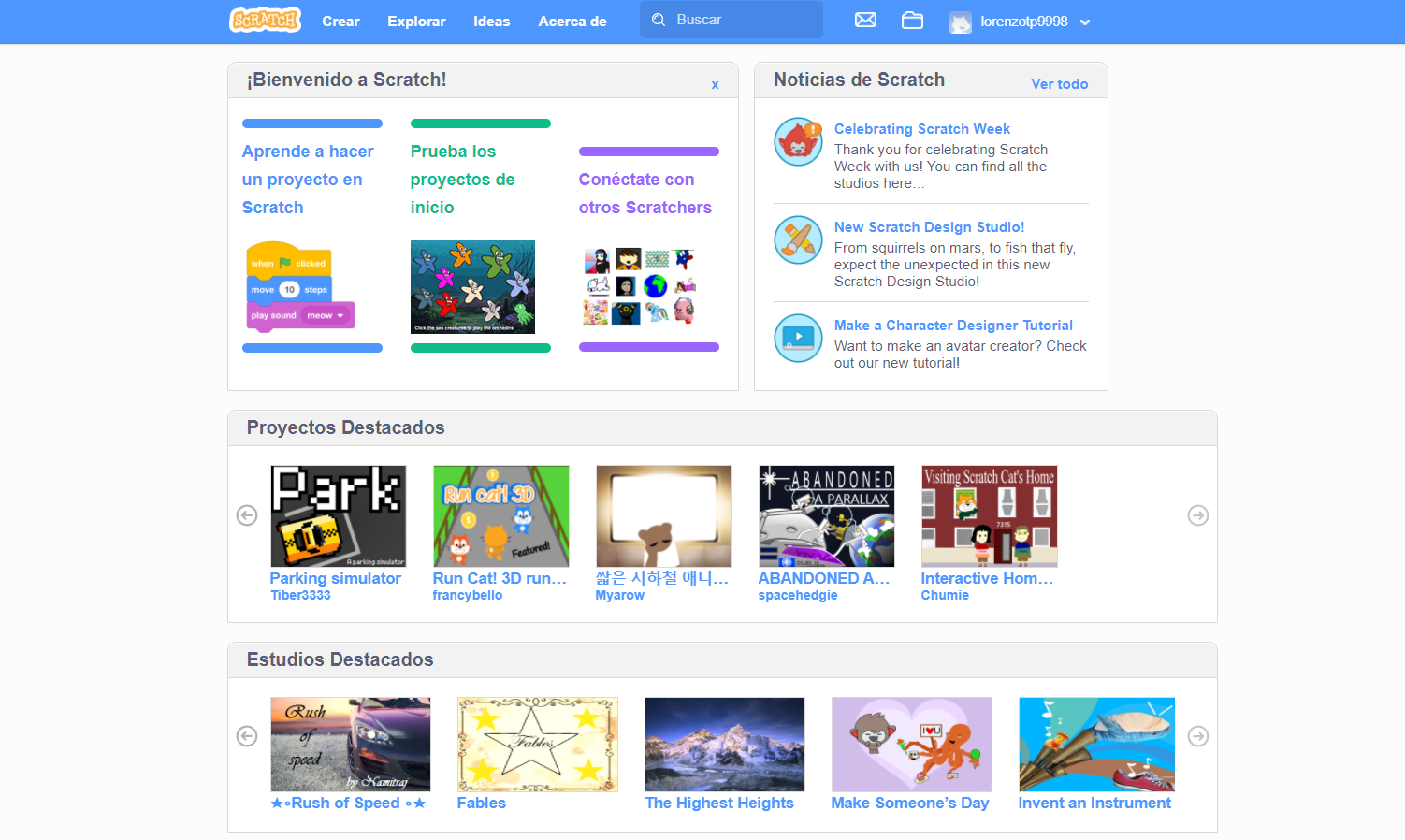Open Conéctate con otros Scratchers link

pyautogui.click(x=645, y=194)
